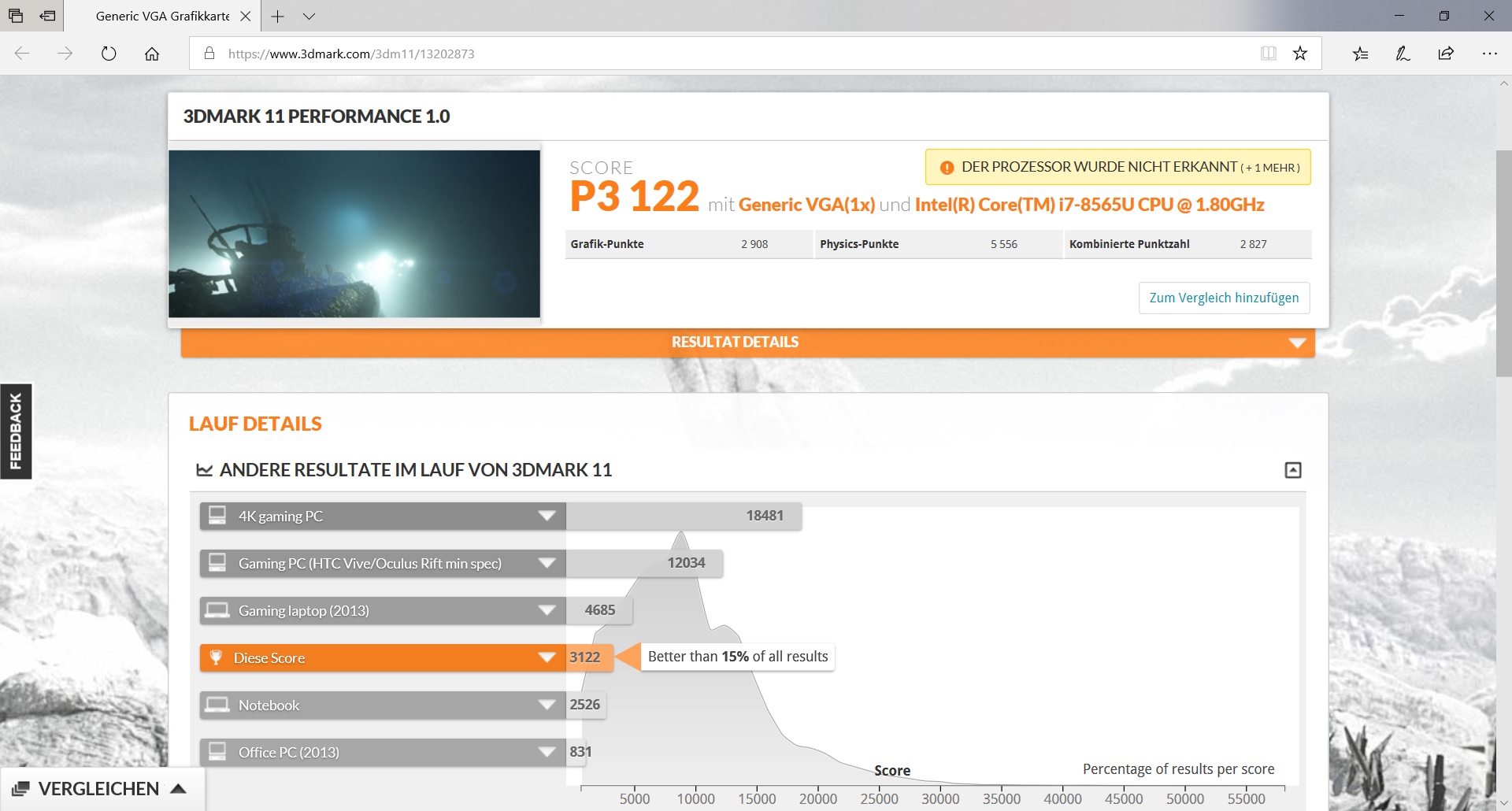
Task: Click the Der Prozessor wurde nicht erkannt warning
Action: coord(1117,167)
